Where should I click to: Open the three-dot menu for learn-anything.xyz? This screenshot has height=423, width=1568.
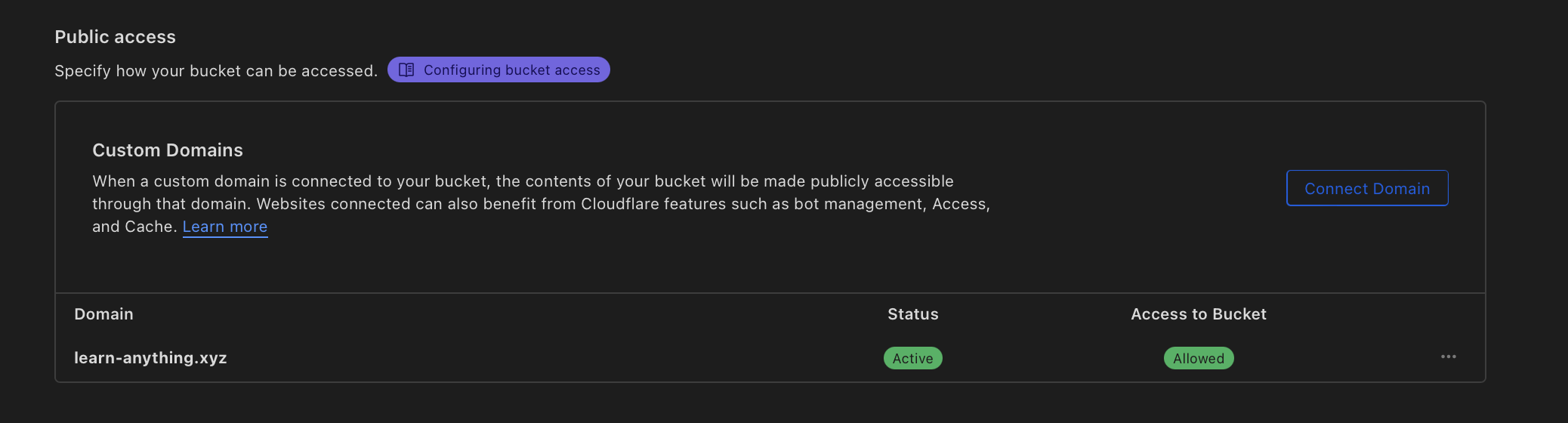(1448, 357)
